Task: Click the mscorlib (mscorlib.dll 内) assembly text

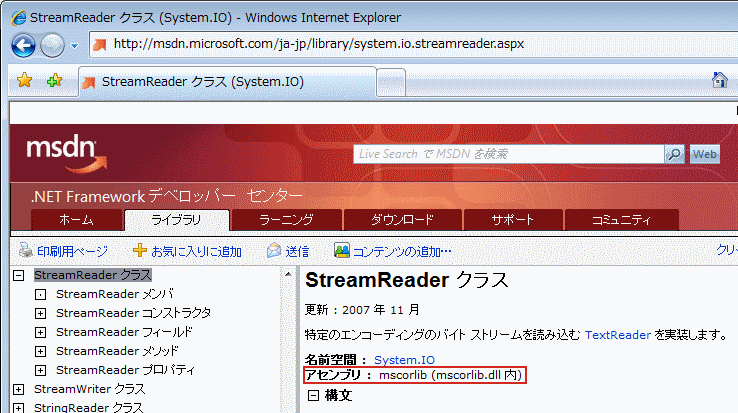Action: [x=450, y=375]
